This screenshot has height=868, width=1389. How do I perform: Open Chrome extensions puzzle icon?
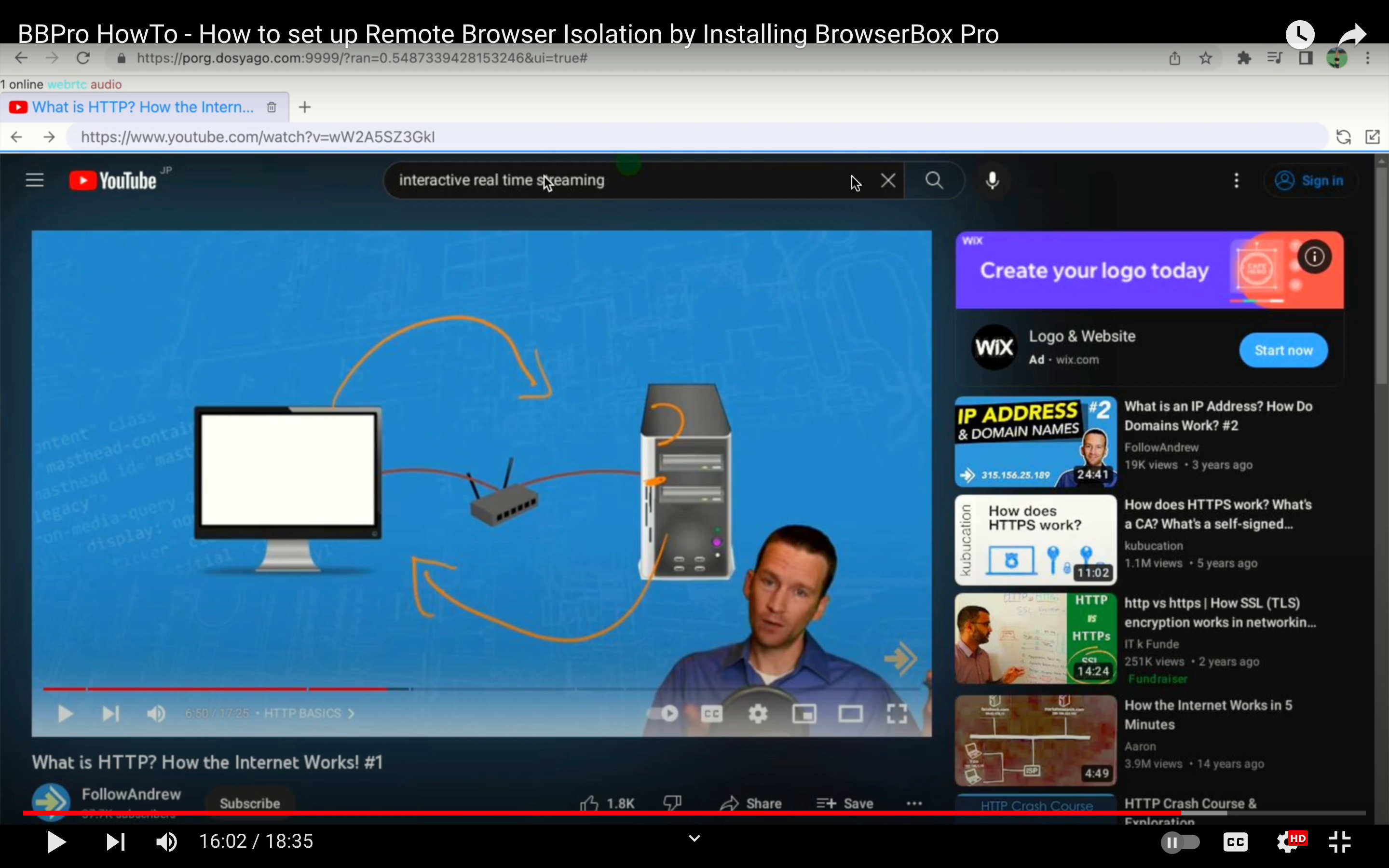[x=1244, y=58]
